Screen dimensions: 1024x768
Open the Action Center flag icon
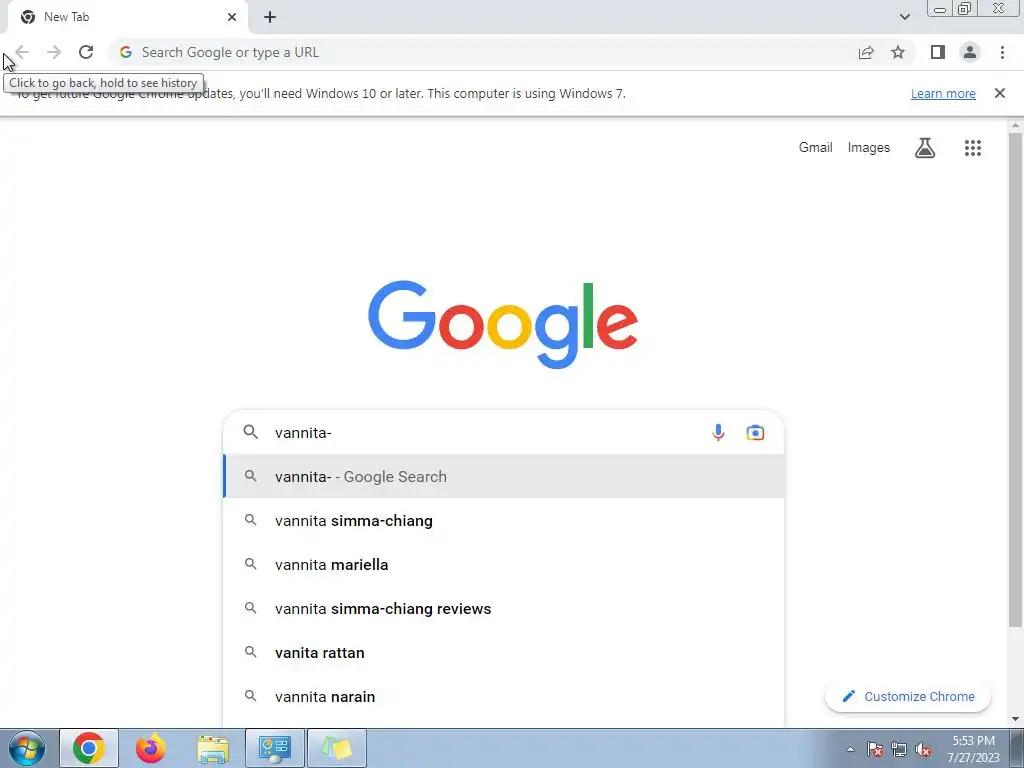pos(875,749)
